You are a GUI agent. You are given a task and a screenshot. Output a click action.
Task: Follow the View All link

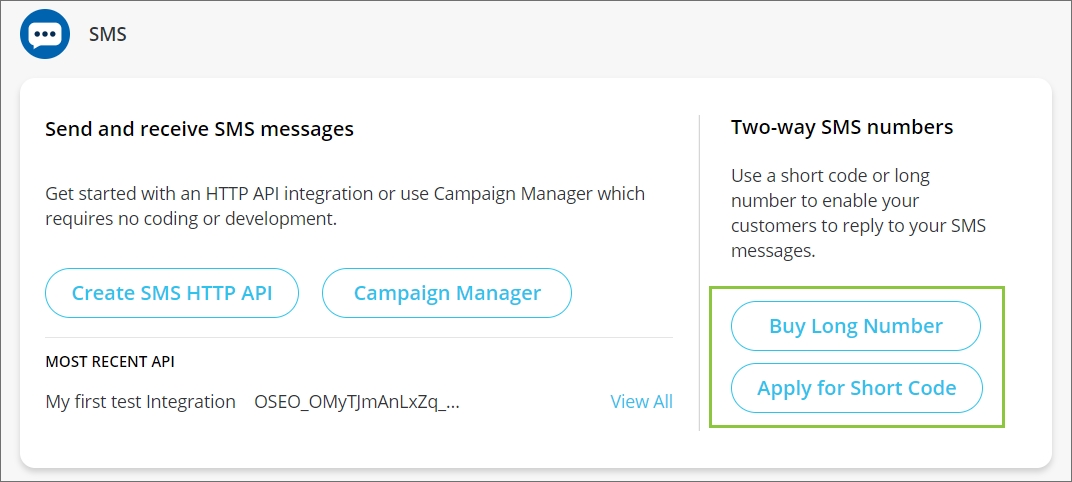tap(641, 401)
